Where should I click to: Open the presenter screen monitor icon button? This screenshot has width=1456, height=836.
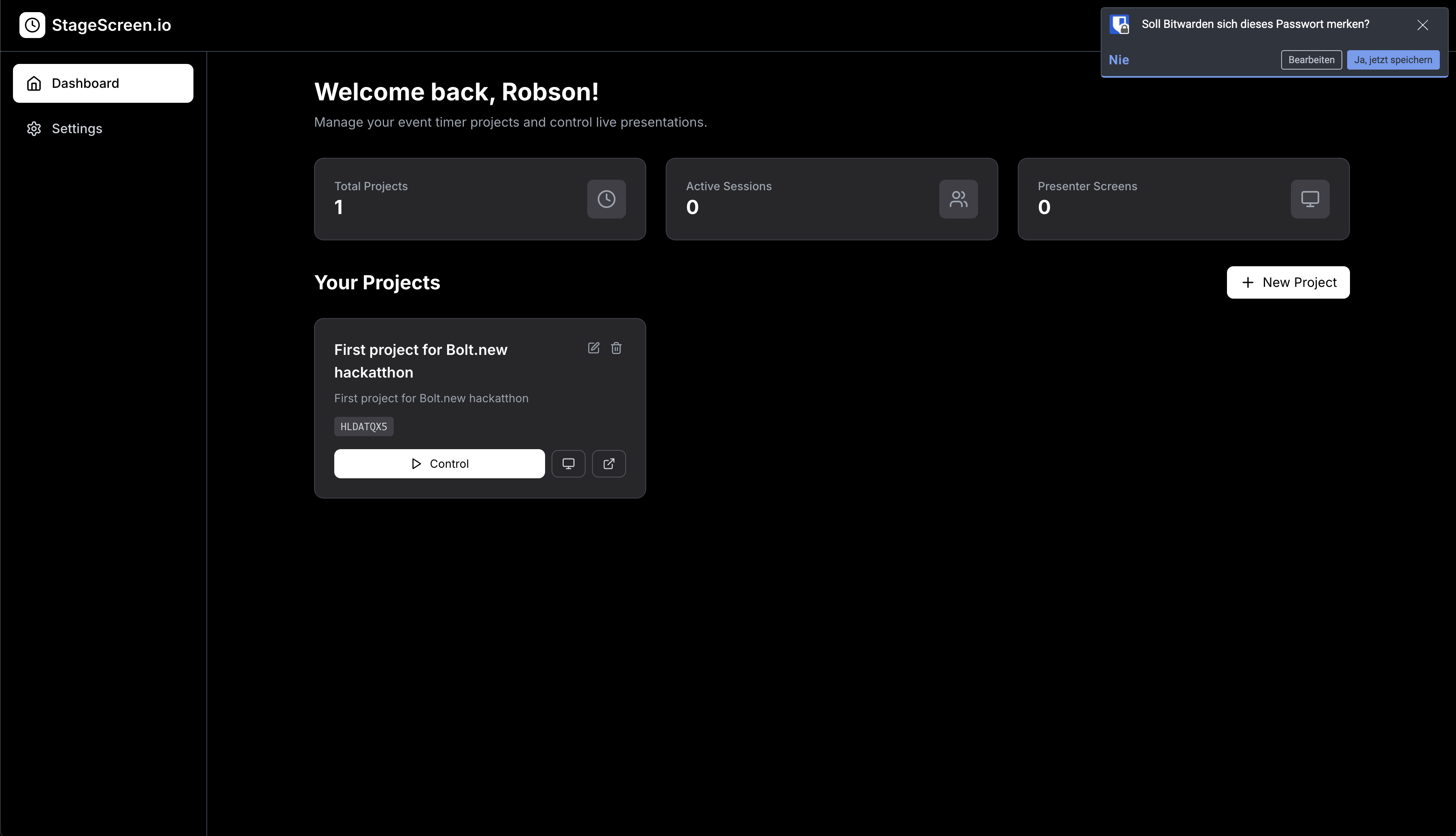tap(568, 464)
